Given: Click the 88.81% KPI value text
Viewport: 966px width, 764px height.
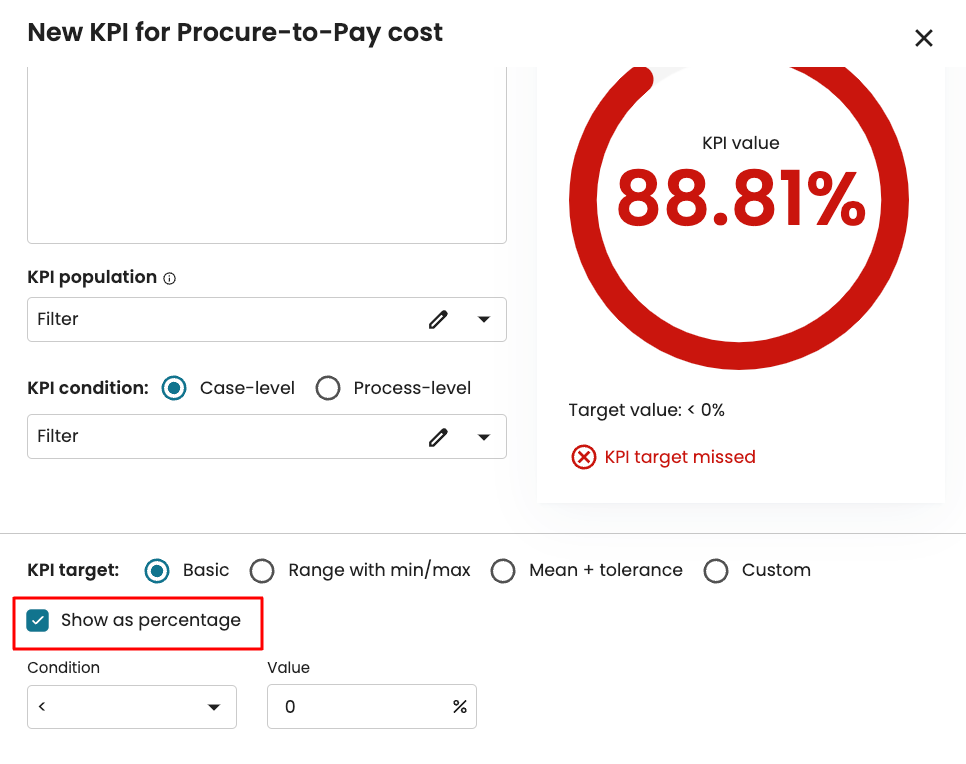Looking at the screenshot, I should 740,197.
